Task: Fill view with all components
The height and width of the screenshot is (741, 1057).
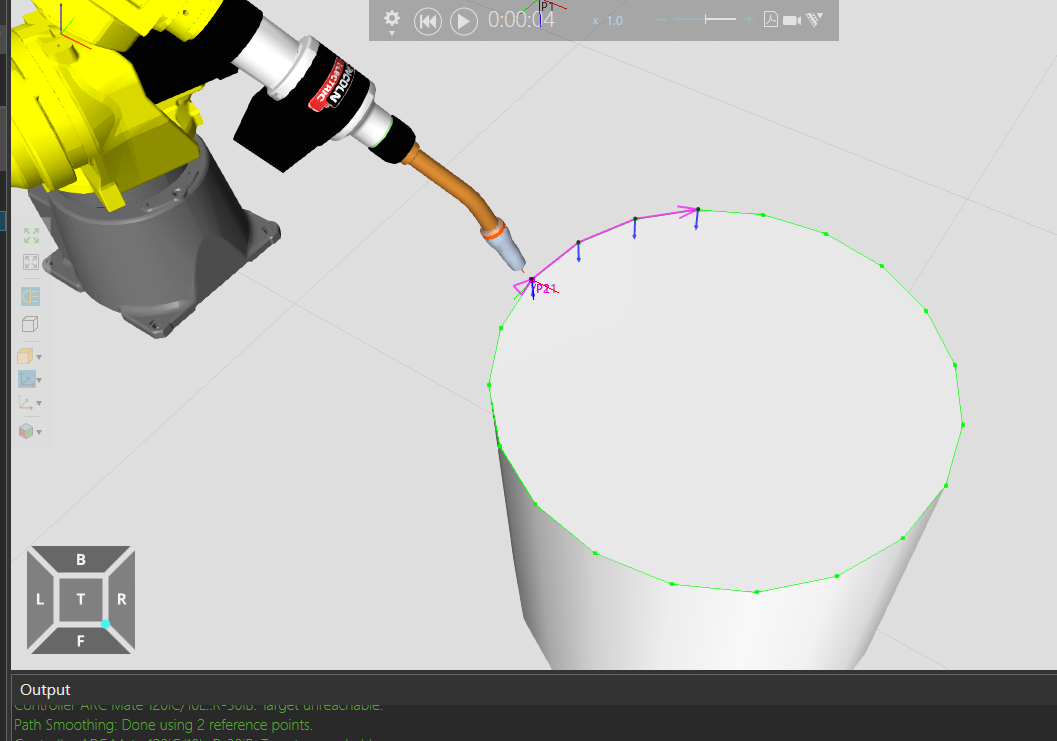Action: tap(31, 235)
